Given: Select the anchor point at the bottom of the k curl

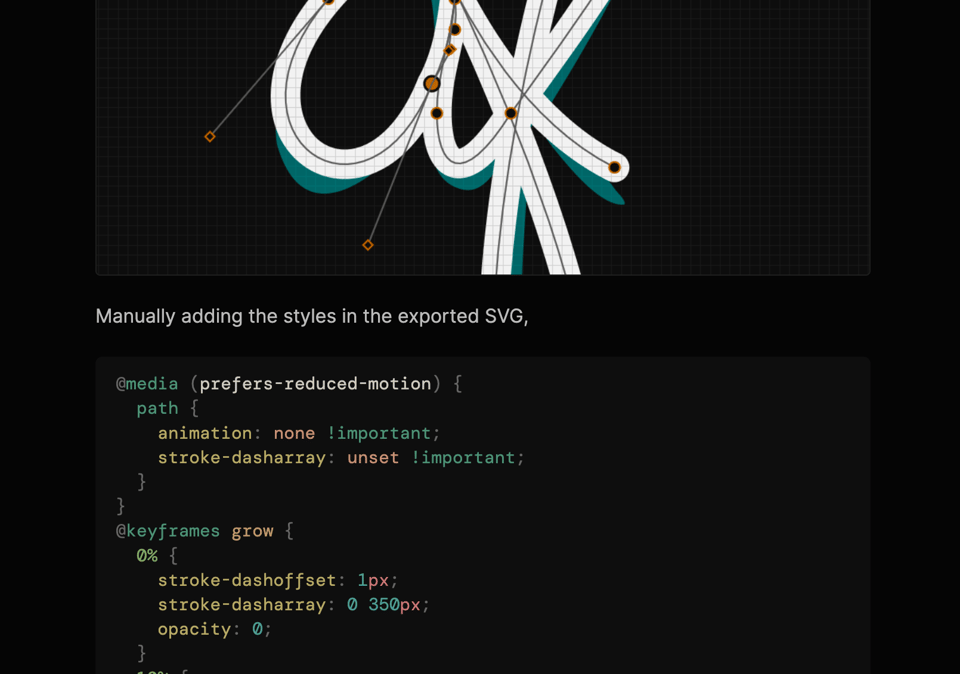Looking at the screenshot, I should click(613, 165).
